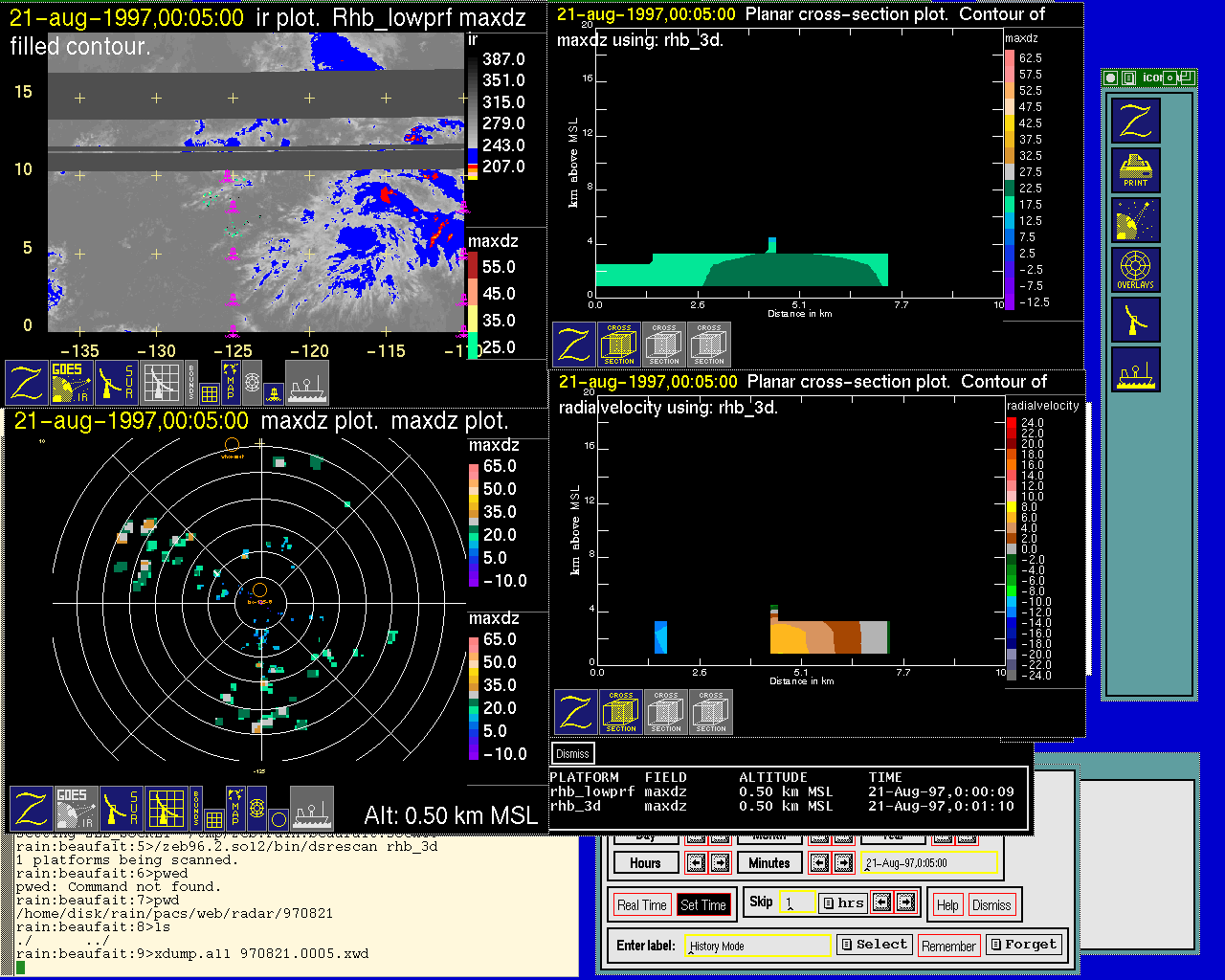Viewport: 1225px width, 980px height.
Task: Click the Enter label text field
Action: coord(759,946)
